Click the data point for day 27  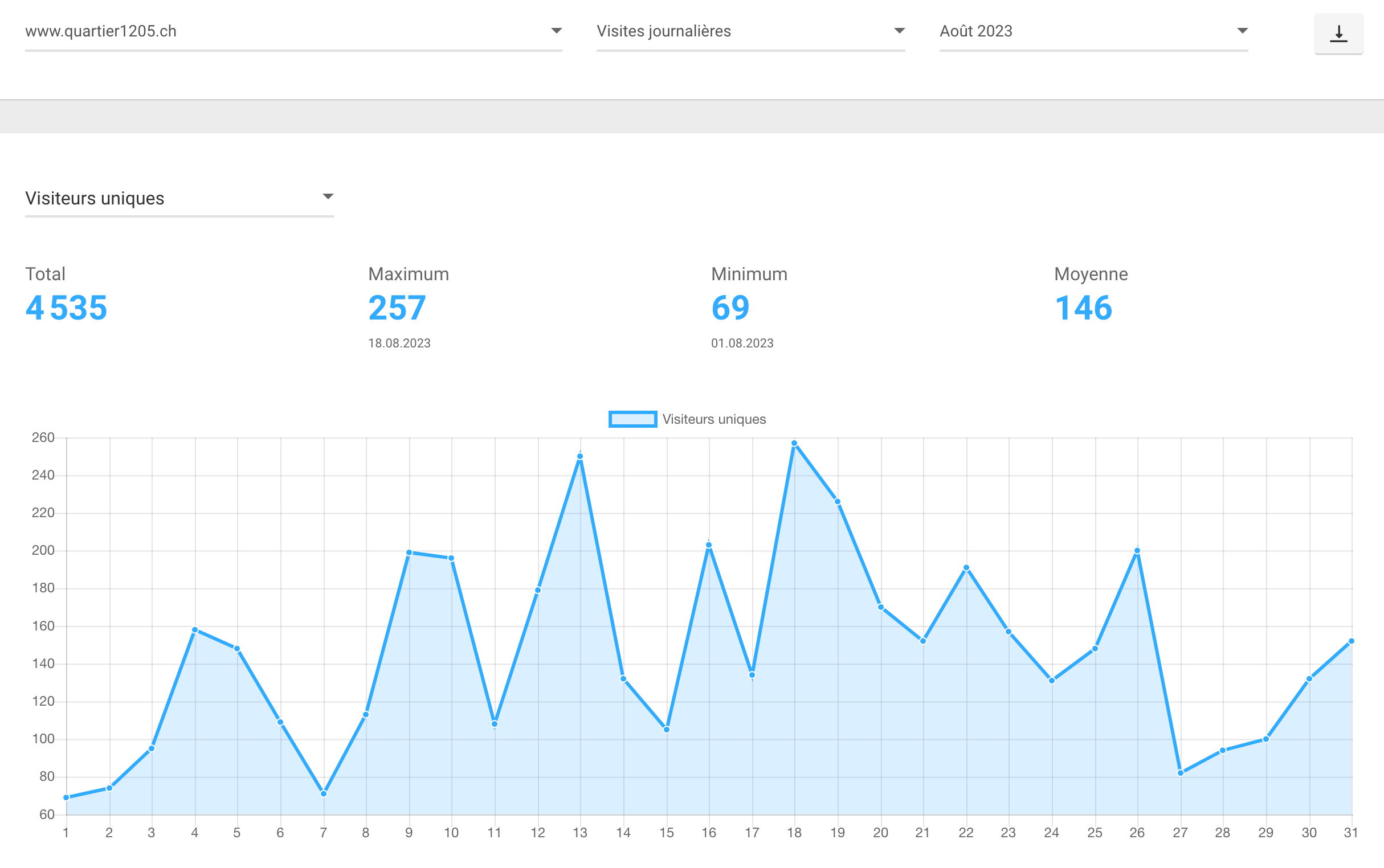1180,773
